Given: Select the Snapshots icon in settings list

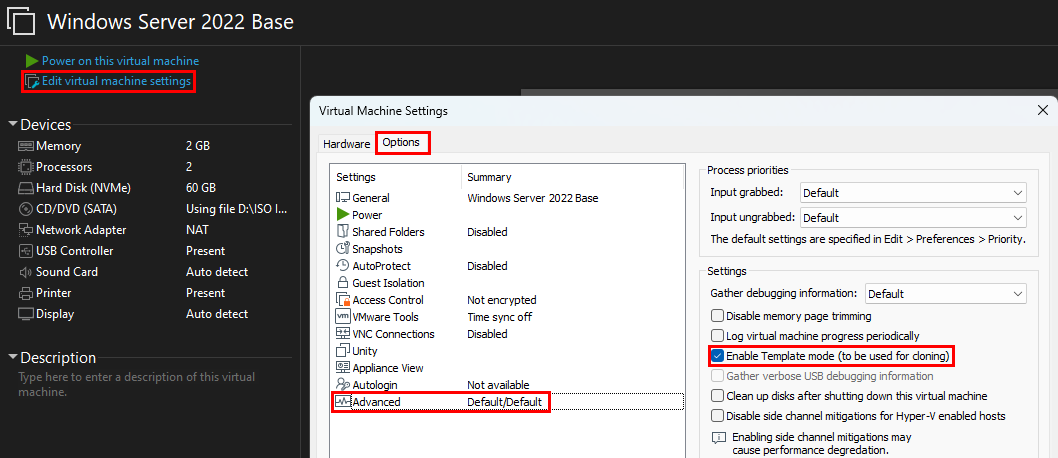Looking at the screenshot, I should pyautogui.click(x=343, y=249).
